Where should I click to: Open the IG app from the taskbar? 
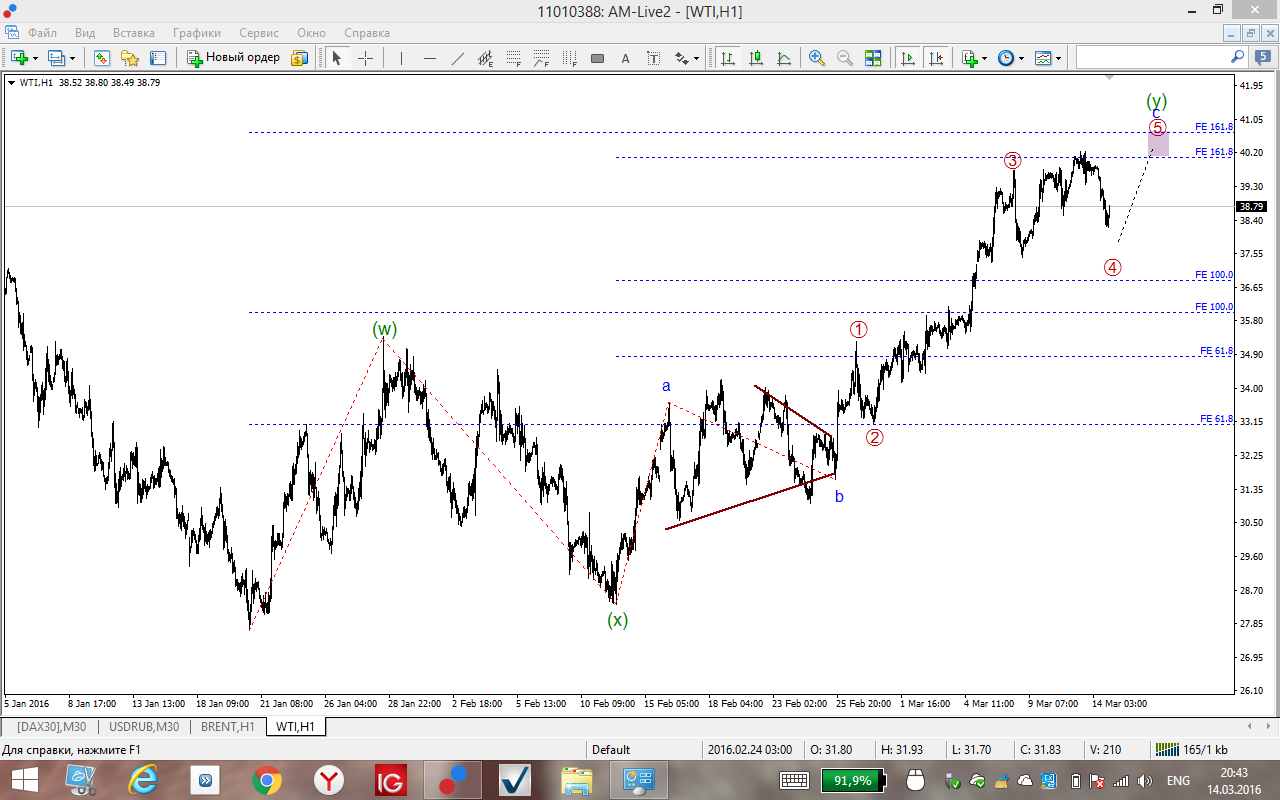(x=391, y=780)
